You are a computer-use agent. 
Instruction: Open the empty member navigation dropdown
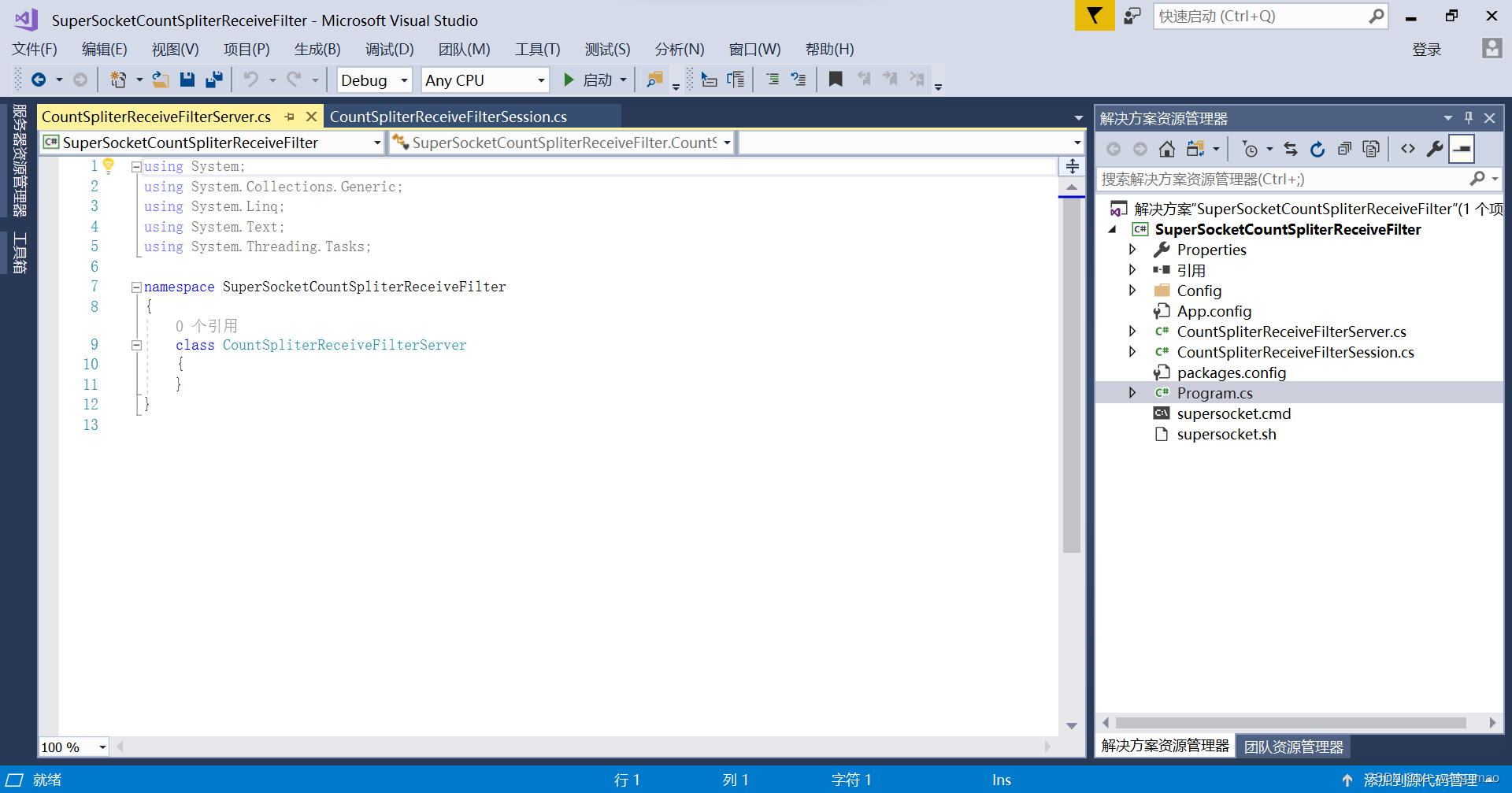tap(911, 143)
